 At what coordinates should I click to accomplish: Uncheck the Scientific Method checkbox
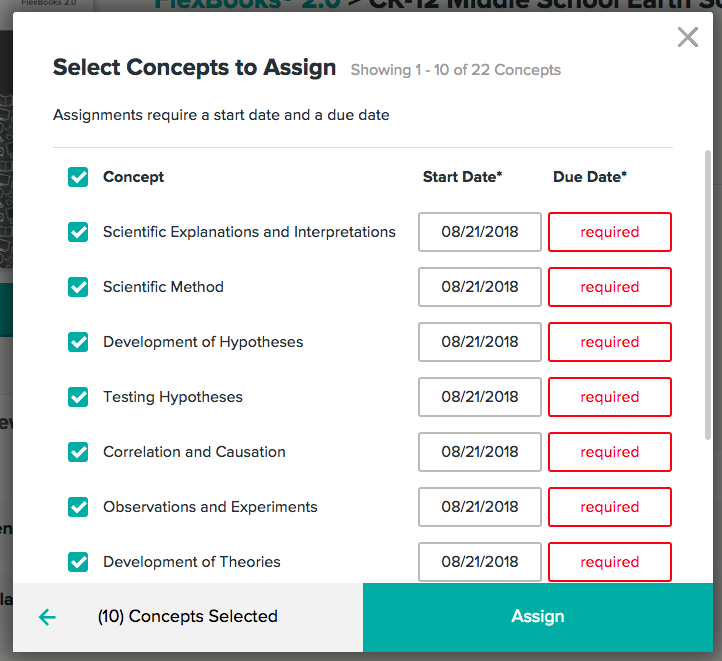click(x=78, y=287)
